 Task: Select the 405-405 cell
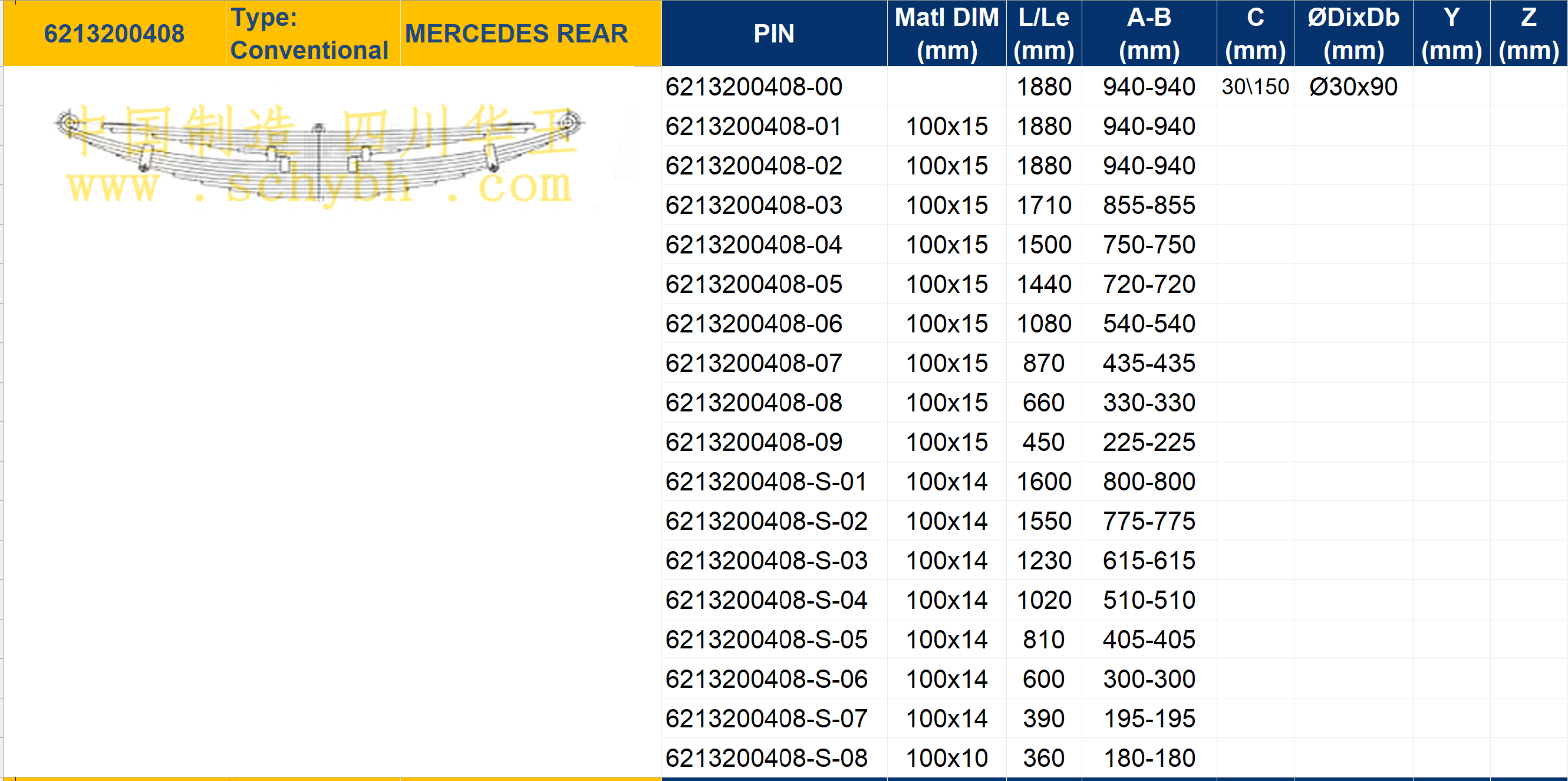point(1149,640)
